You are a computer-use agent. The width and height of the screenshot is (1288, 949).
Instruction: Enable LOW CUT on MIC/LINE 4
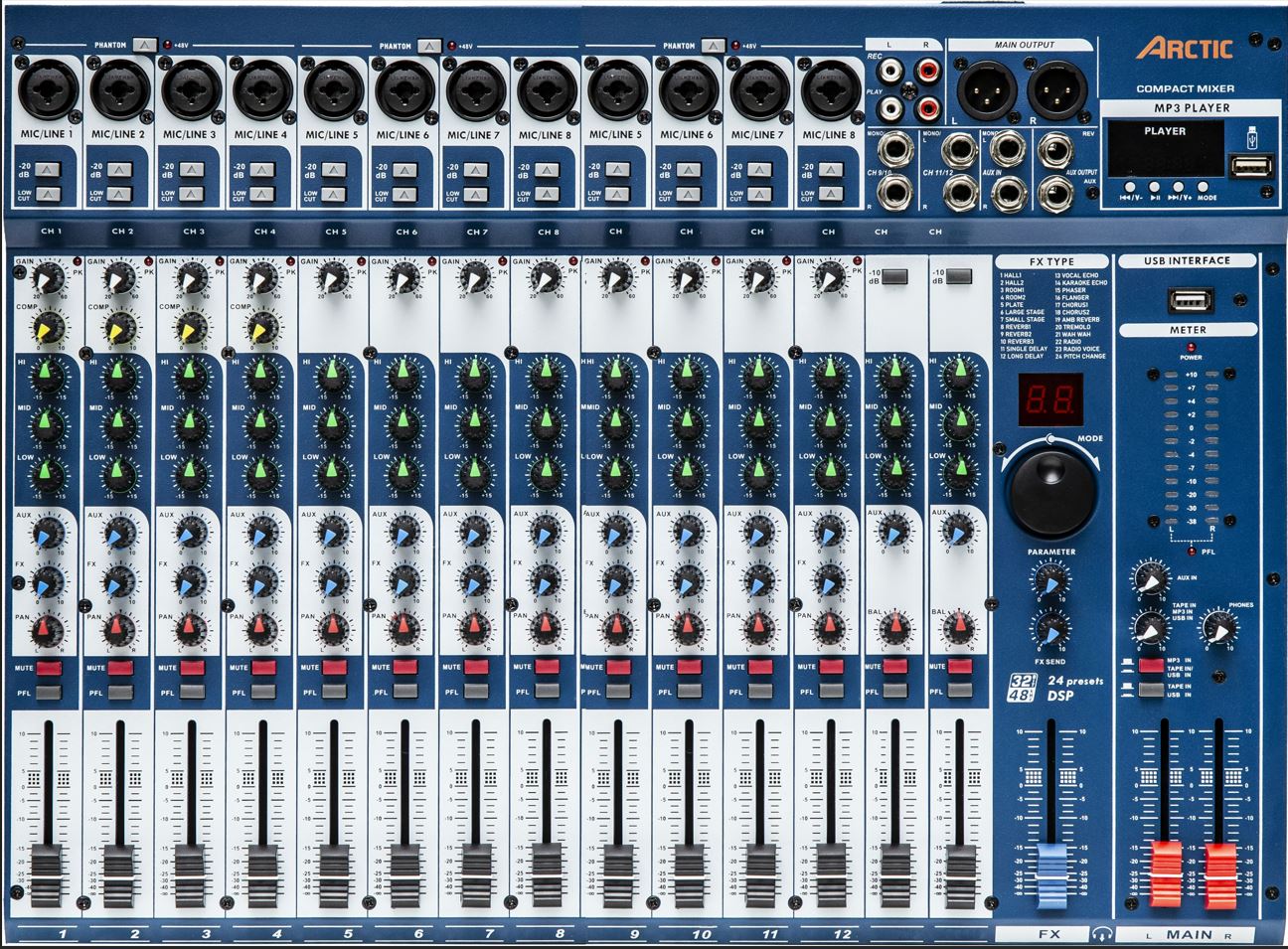261,195
